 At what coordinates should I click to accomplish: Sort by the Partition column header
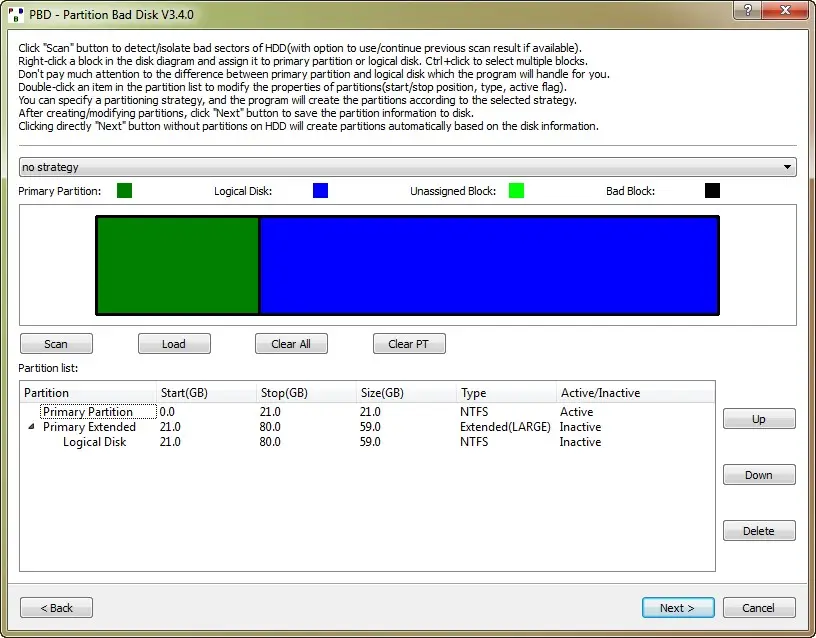(88, 393)
